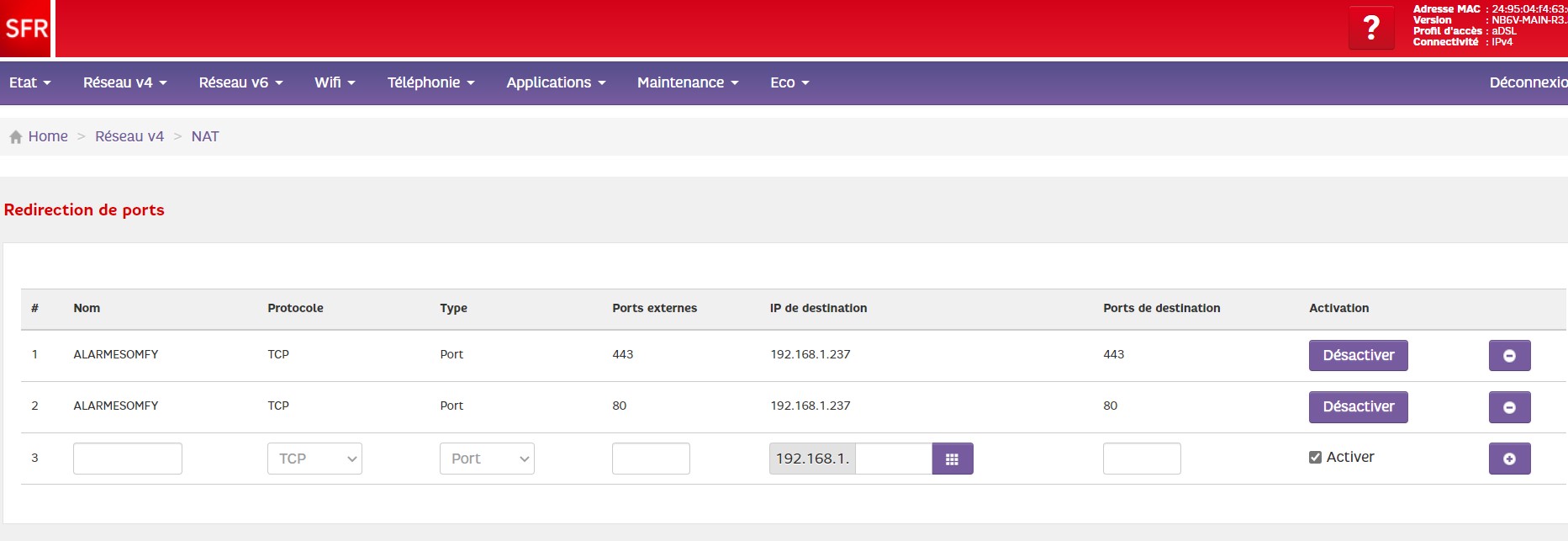The image size is (1568, 541).
Task: Focus the Ports externes input field
Action: [x=651, y=459]
